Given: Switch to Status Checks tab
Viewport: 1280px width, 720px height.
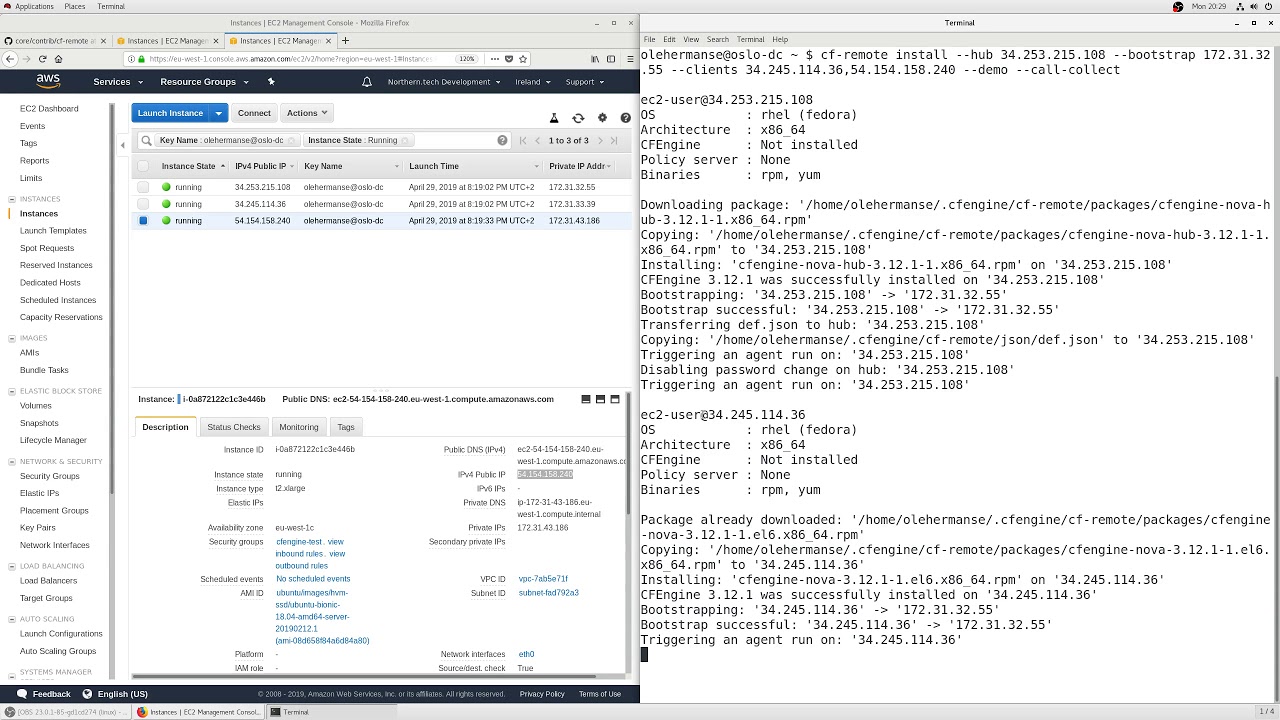Looking at the screenshot, I should point(234,427).
